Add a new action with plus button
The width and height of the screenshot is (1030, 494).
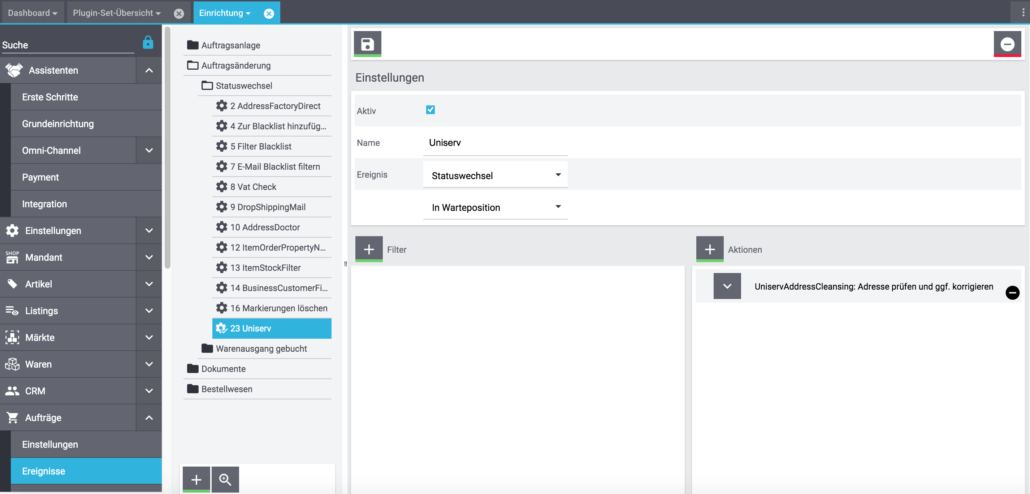[x=709, y=249]
